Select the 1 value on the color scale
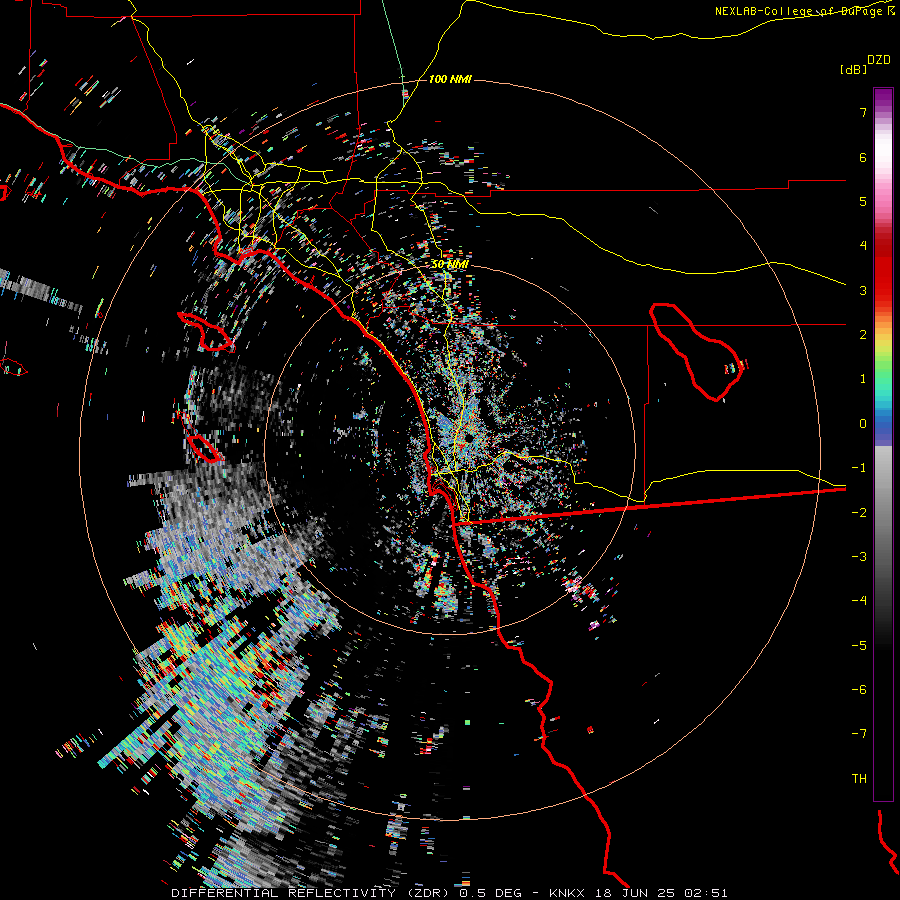Screen dimensions: 900x900 coord(863,379)
